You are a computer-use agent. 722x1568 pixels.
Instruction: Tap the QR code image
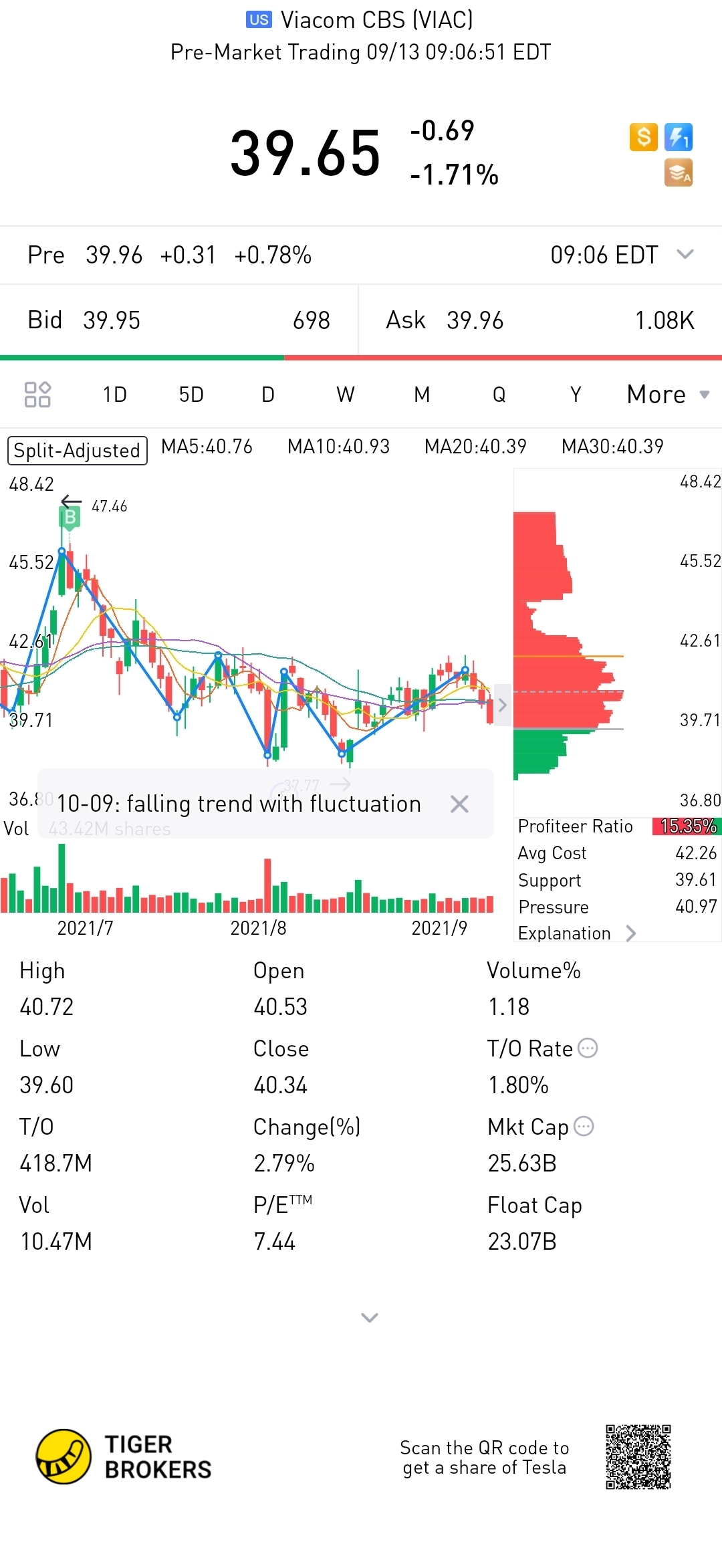(638, 1456)
